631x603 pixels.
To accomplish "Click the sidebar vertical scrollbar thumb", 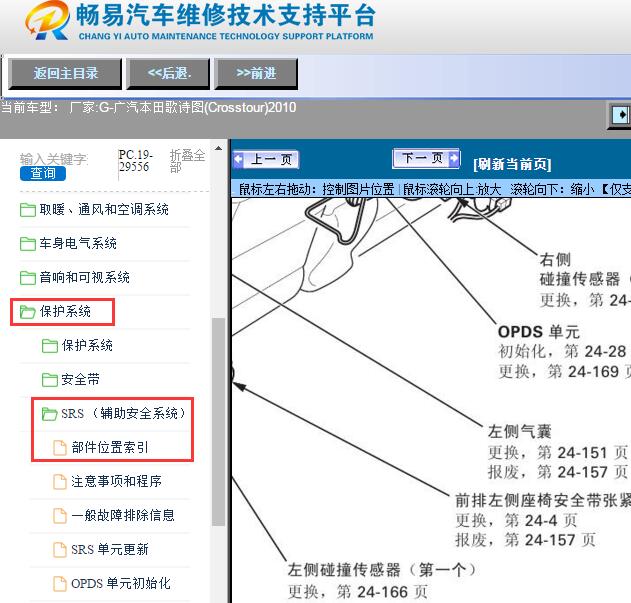I will coord(218,421).
